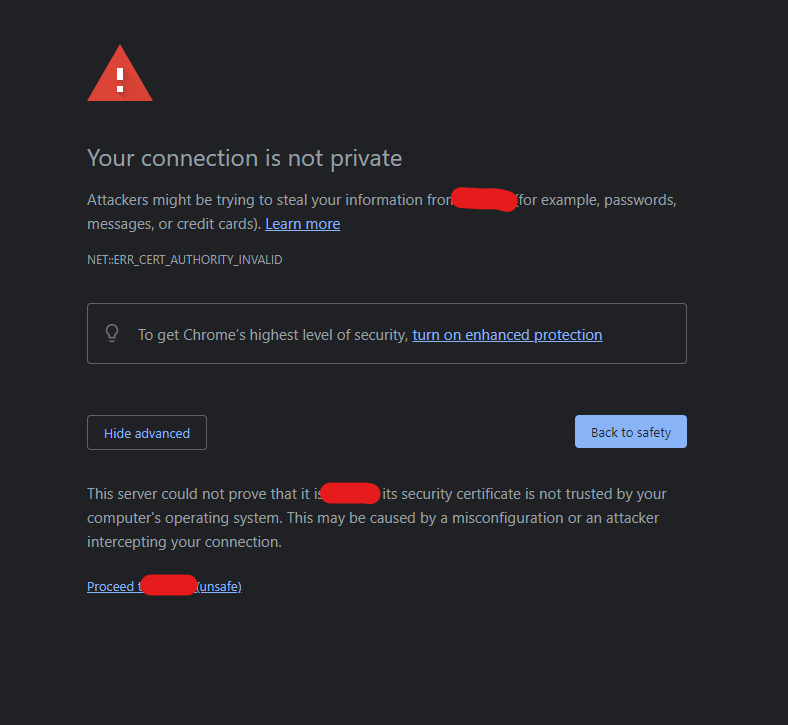The height and width of the screenshot is (725, 788).
Task: Click the NET::ERR_CERT_AUTHORITY_INVALID error code
Action: coord(185,260)
